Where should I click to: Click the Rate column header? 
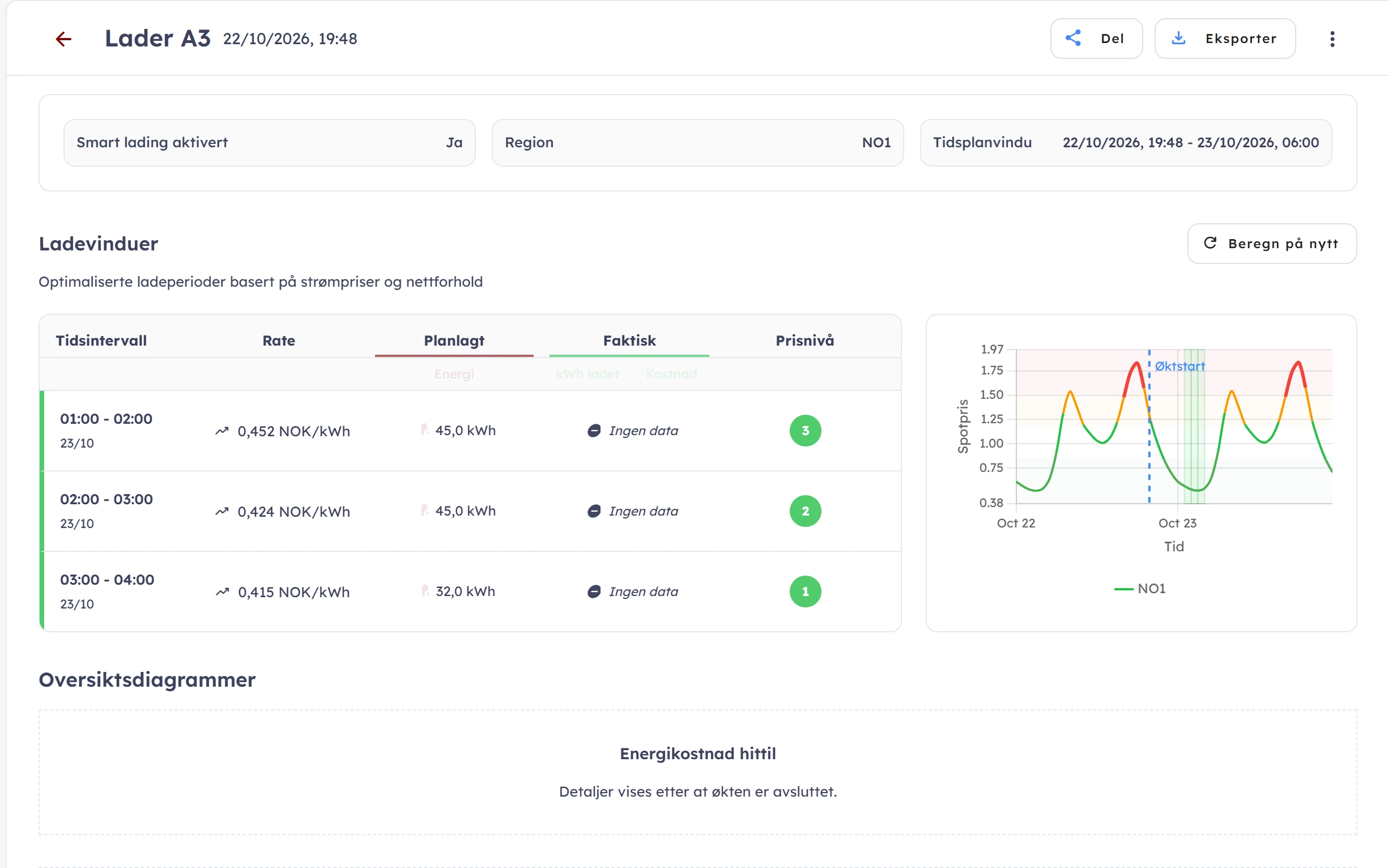click(278, 341)
